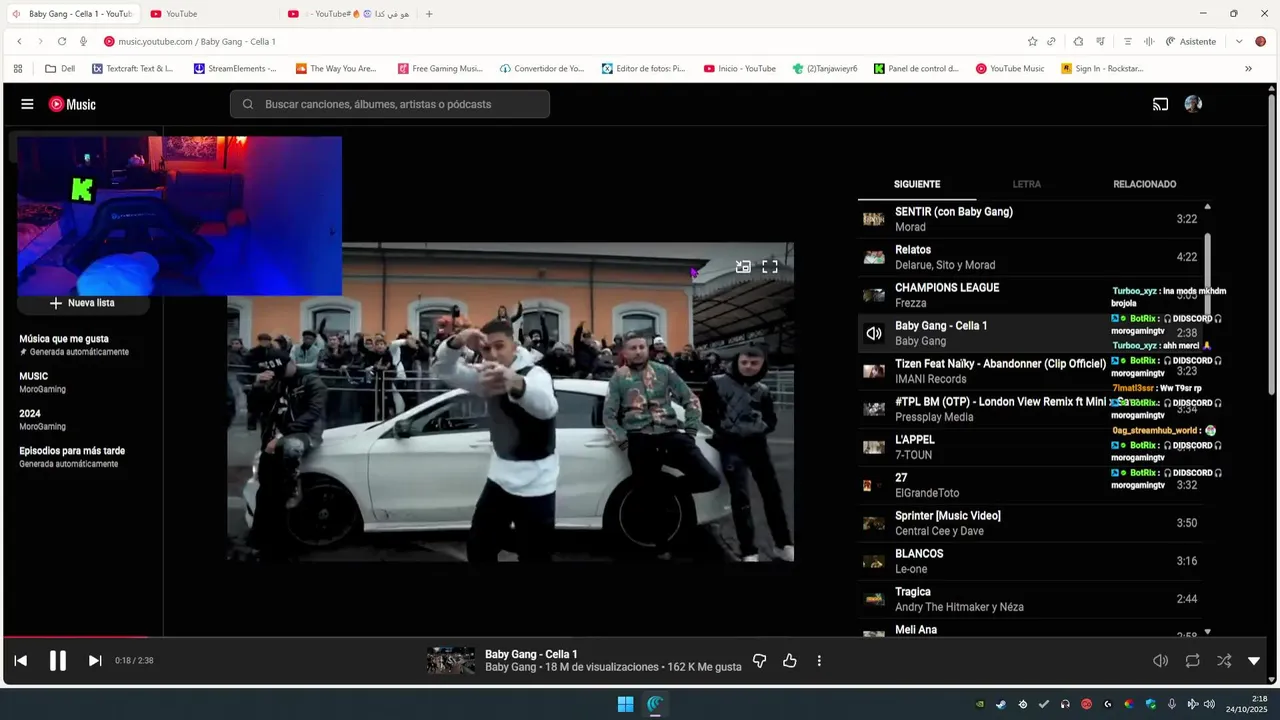Click the speaker icon on the playing queue item

[x=874, y=333]
